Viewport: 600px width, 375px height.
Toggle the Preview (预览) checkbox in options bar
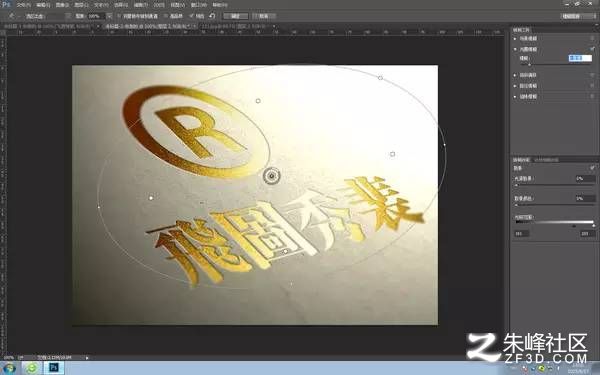tap(191, 16)
